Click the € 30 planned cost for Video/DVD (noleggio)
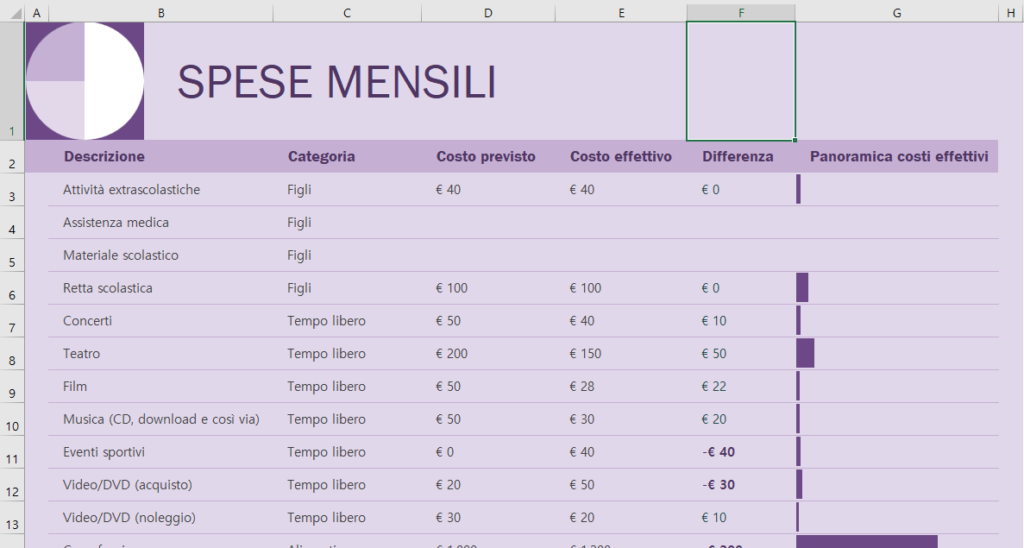 pos(448,517)
